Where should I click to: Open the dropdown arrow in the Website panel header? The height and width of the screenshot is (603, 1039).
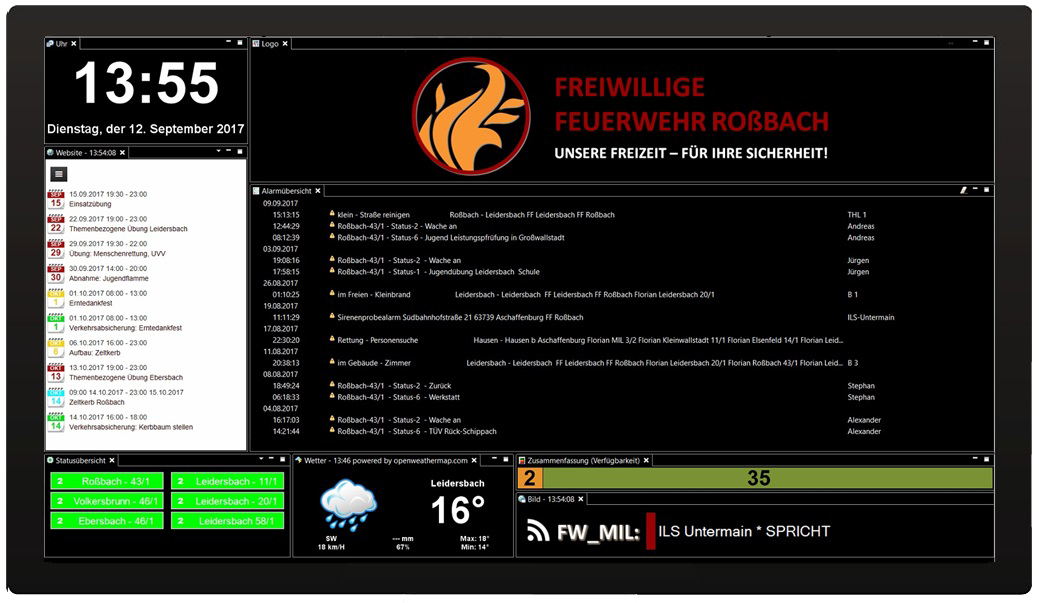point(219,152)
